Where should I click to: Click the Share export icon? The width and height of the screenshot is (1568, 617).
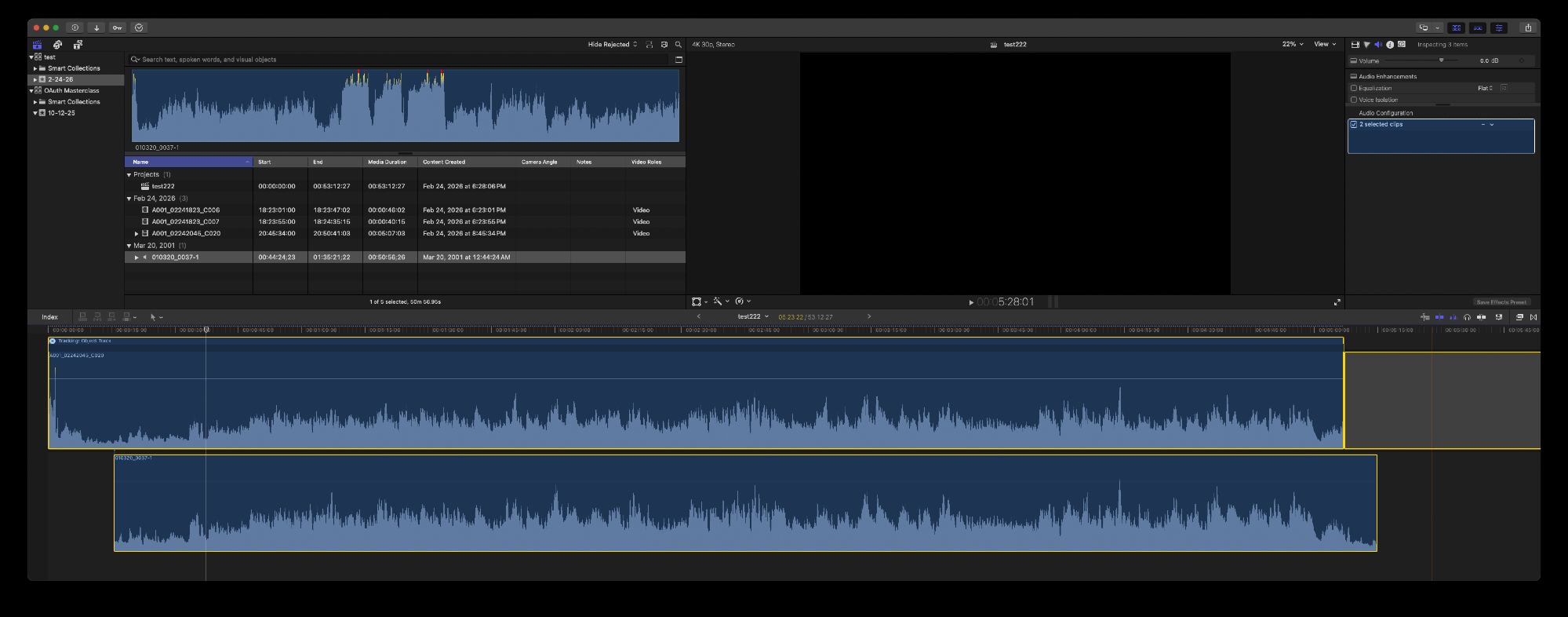1527,27
